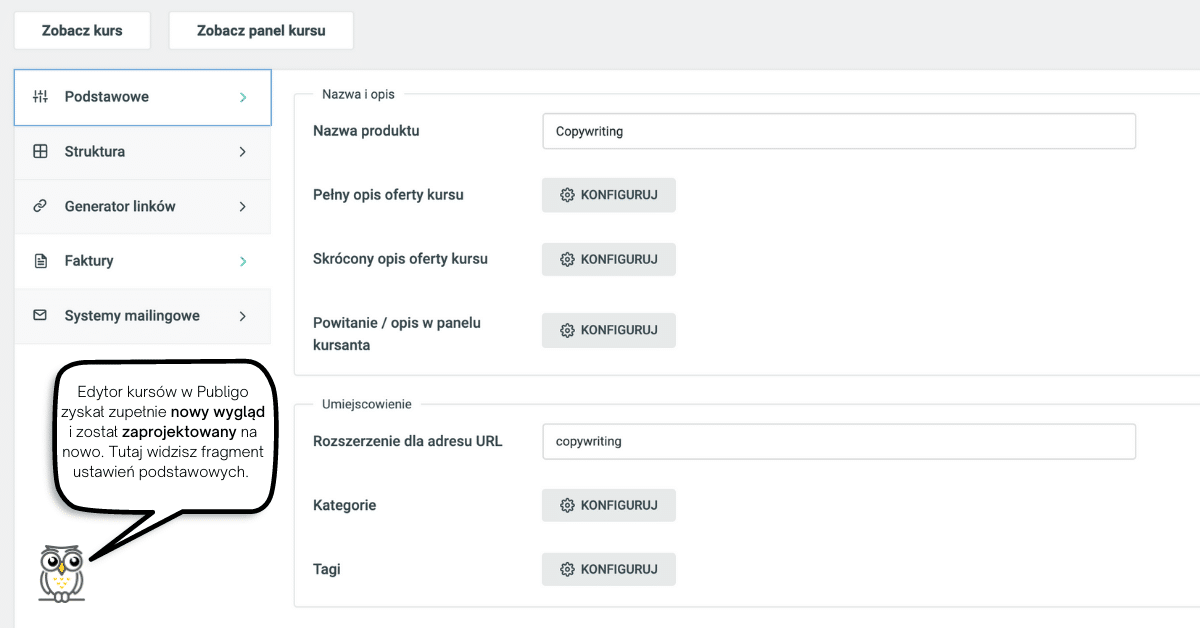Expand the Faktury green chevron
The image size is (1200, 628).
tap(243, 261)
